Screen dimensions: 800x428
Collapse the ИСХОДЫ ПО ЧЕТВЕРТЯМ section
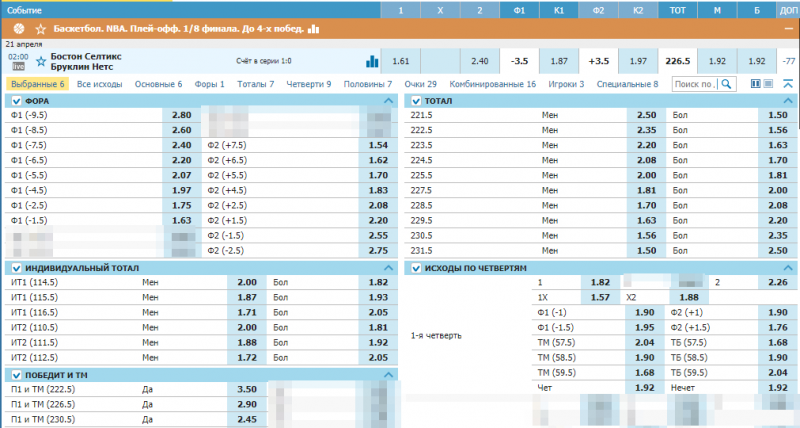(787, 268)
